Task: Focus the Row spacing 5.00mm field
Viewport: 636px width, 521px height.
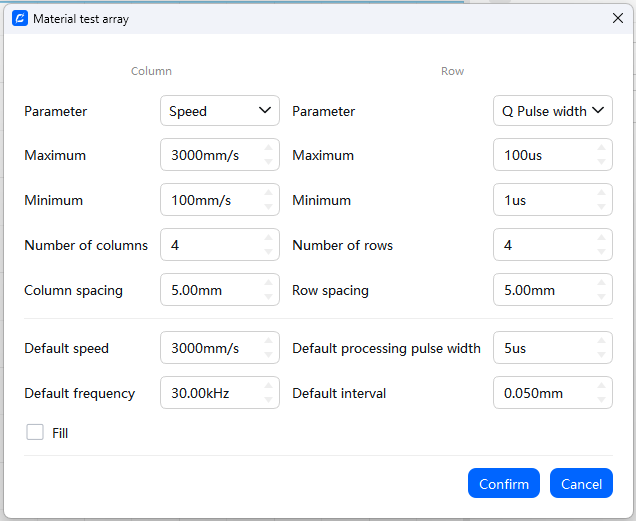Action: click(541, 290)
